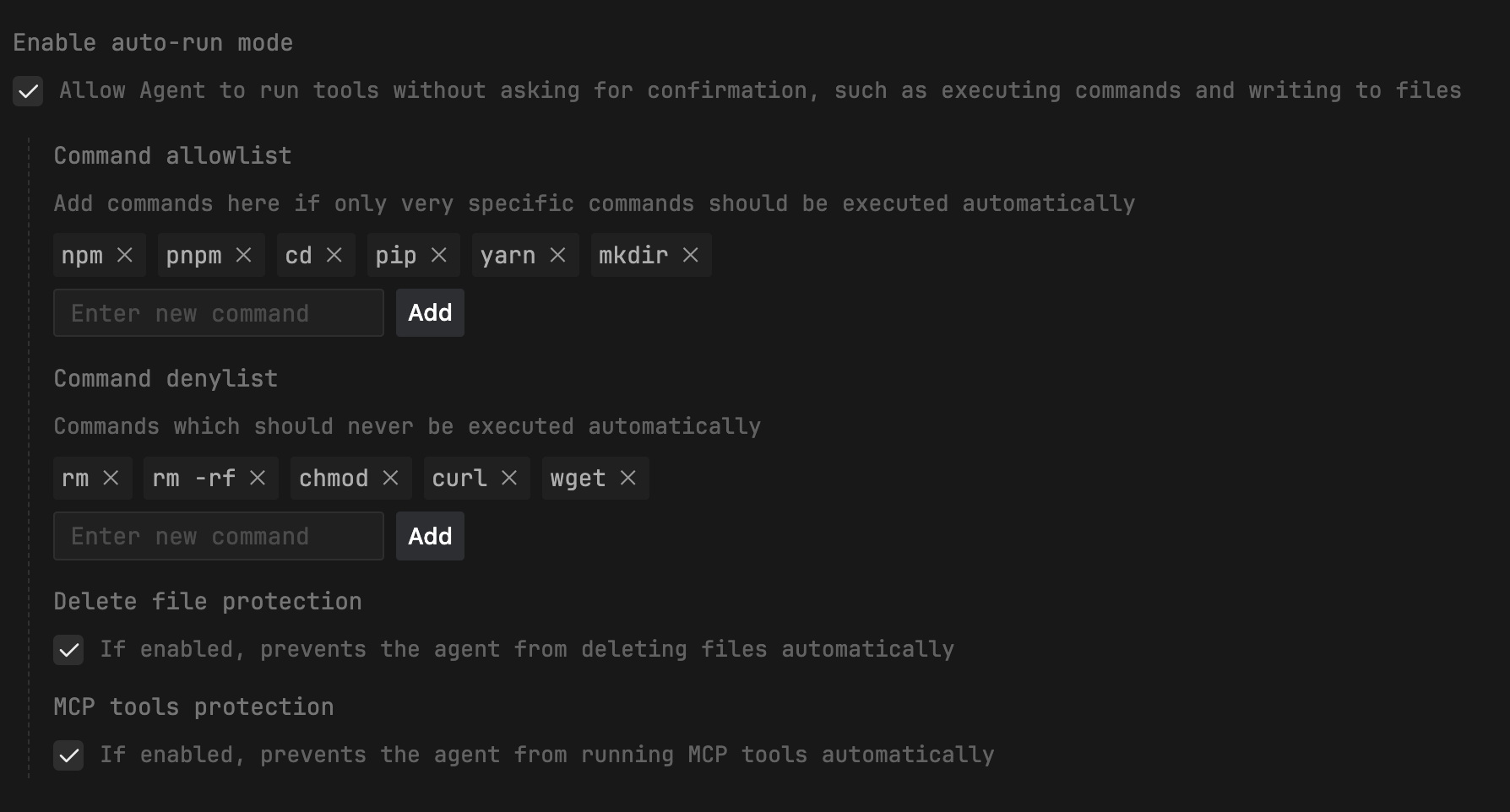The image size is (1510, 812).
Task: Remove the rm -rf denylist entry
Action: 258,478
